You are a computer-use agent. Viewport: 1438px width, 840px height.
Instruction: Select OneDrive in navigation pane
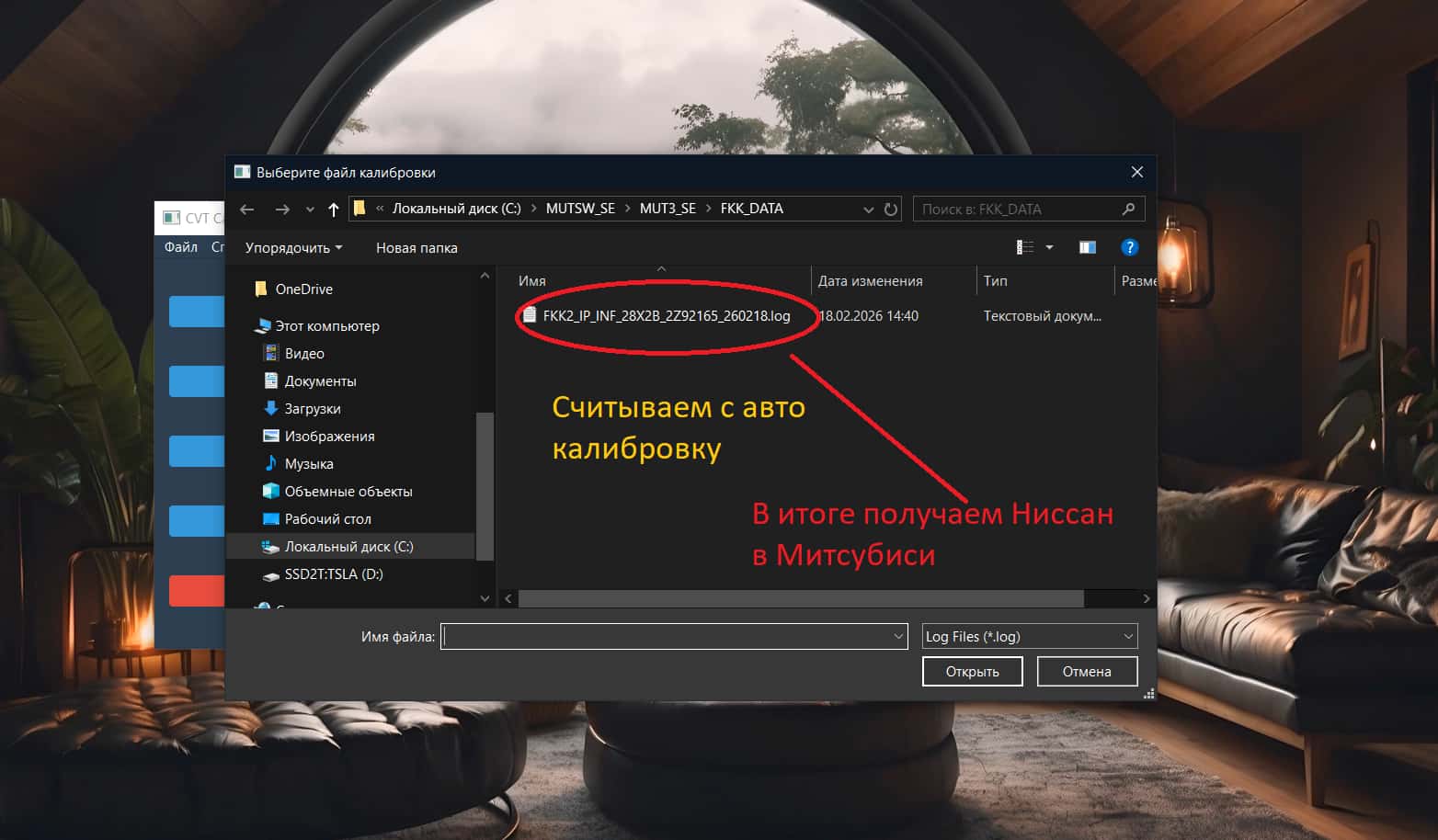coord(304,289)
